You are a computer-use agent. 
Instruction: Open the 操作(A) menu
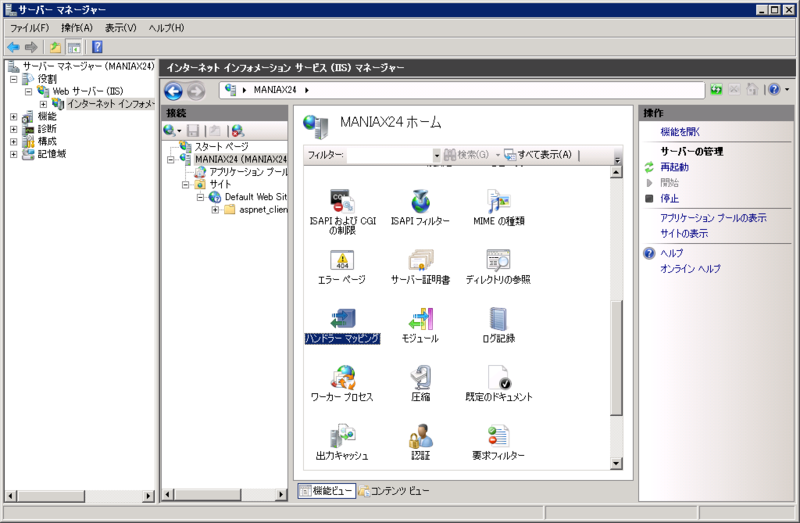point(77,28)
